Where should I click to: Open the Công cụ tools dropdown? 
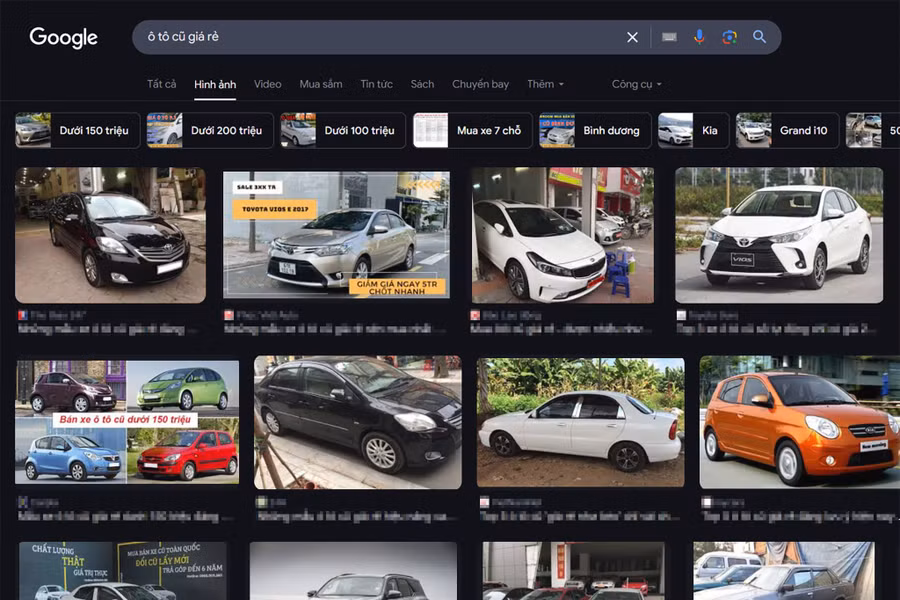click(636, 84)
